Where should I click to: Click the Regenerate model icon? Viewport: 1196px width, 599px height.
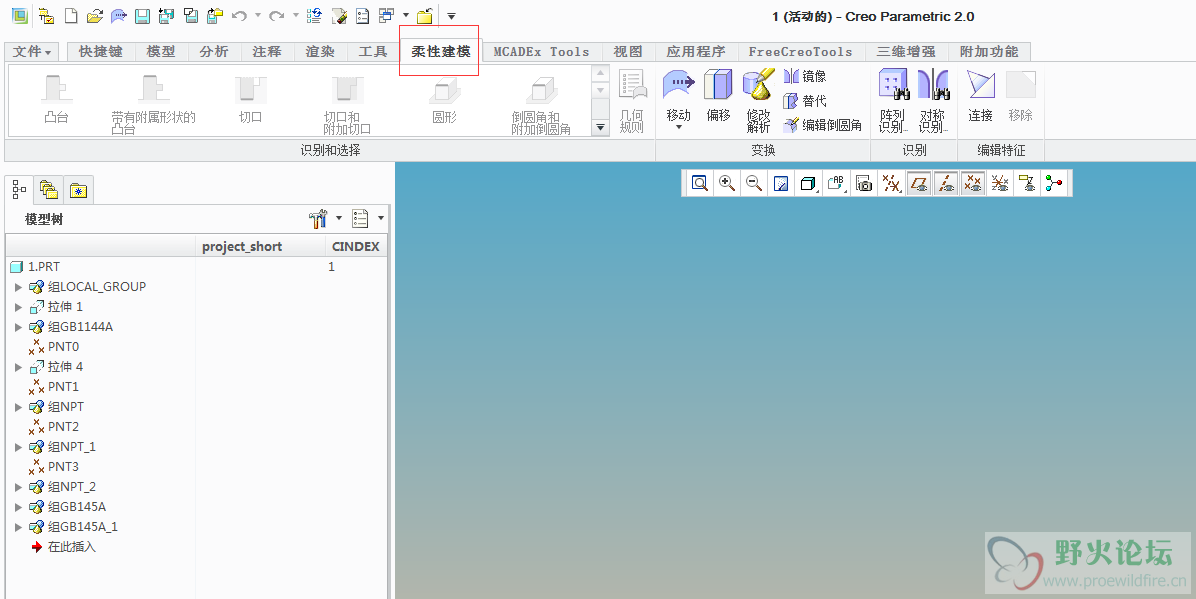pos(313,16)
